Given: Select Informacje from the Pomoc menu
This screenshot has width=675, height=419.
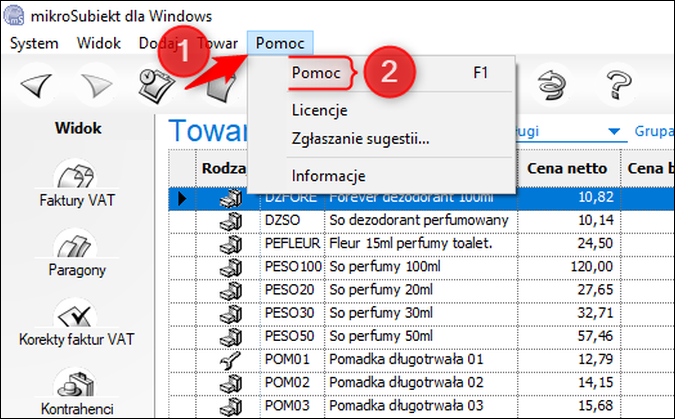Looking at the screenshot, I should [328, 176].
